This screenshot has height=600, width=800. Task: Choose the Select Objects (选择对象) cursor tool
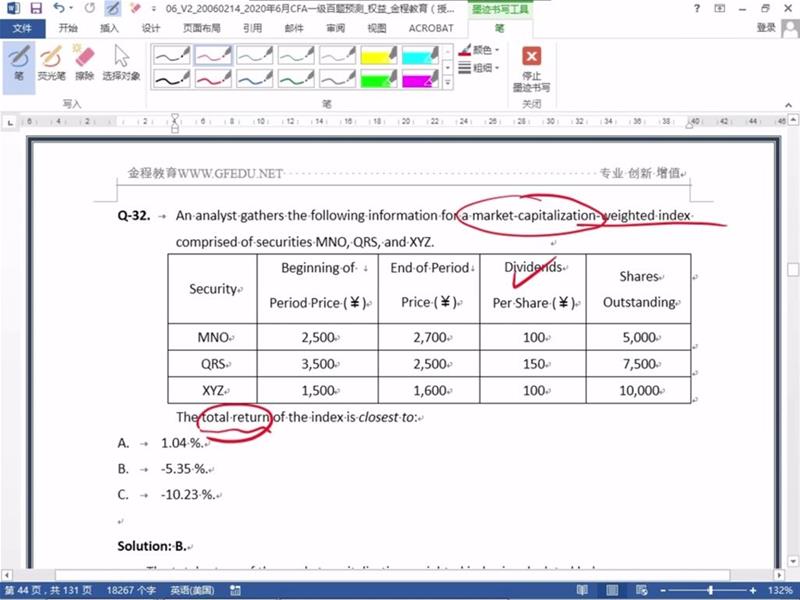tap(121, 64)
